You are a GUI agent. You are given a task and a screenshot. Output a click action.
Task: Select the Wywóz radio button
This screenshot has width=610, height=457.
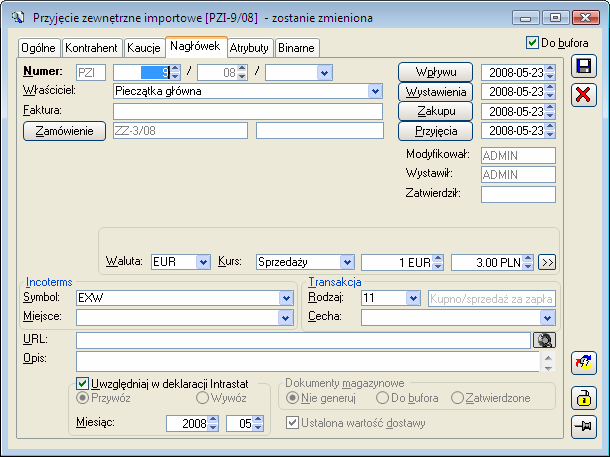tap(202, 398)
